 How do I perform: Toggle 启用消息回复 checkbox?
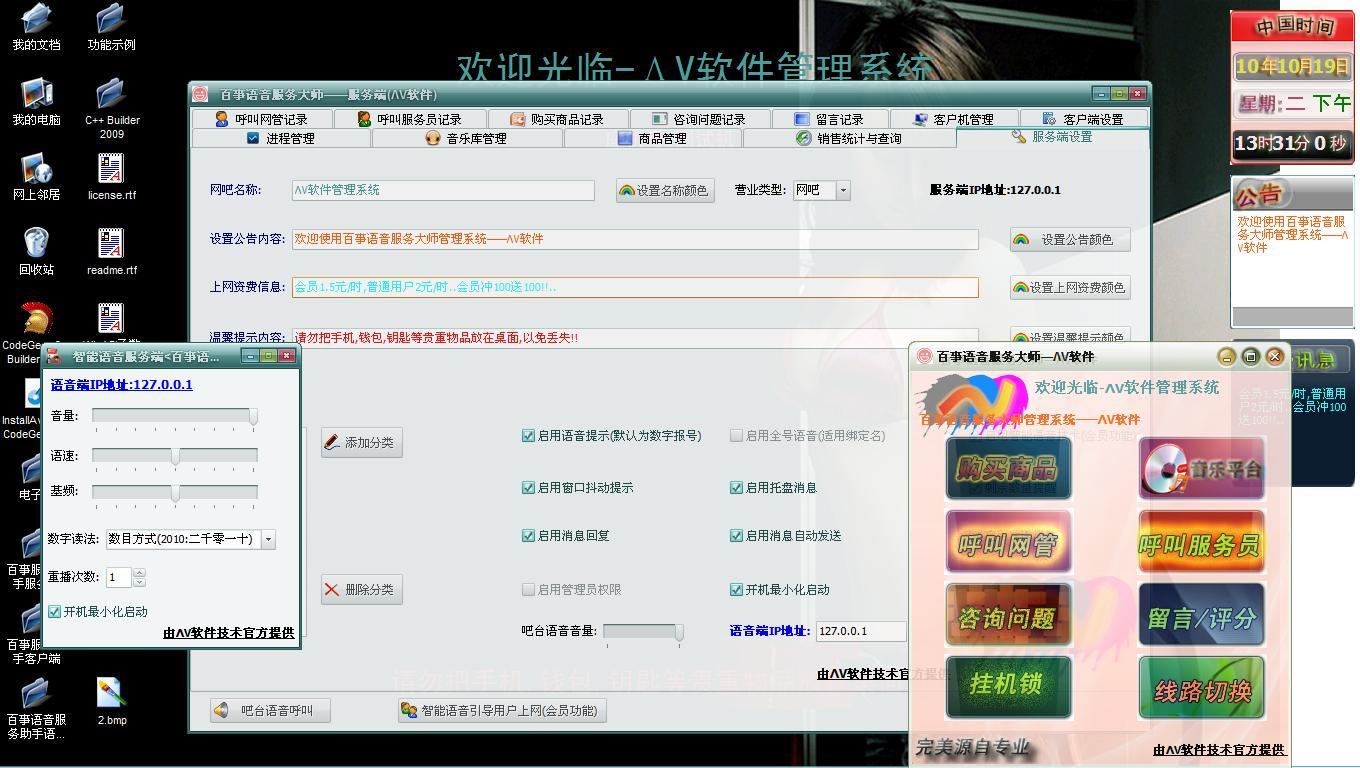528,536
